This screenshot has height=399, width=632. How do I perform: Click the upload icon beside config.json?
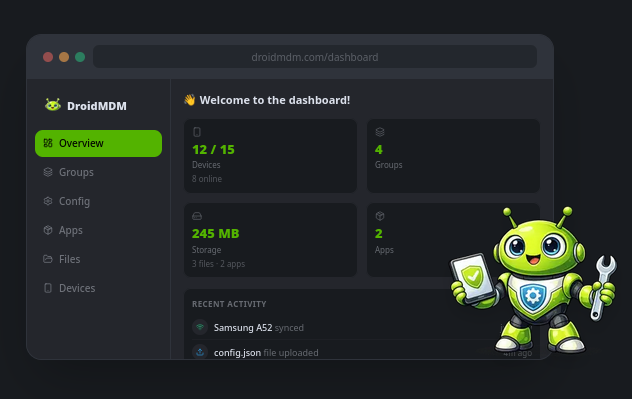(200, 352)
